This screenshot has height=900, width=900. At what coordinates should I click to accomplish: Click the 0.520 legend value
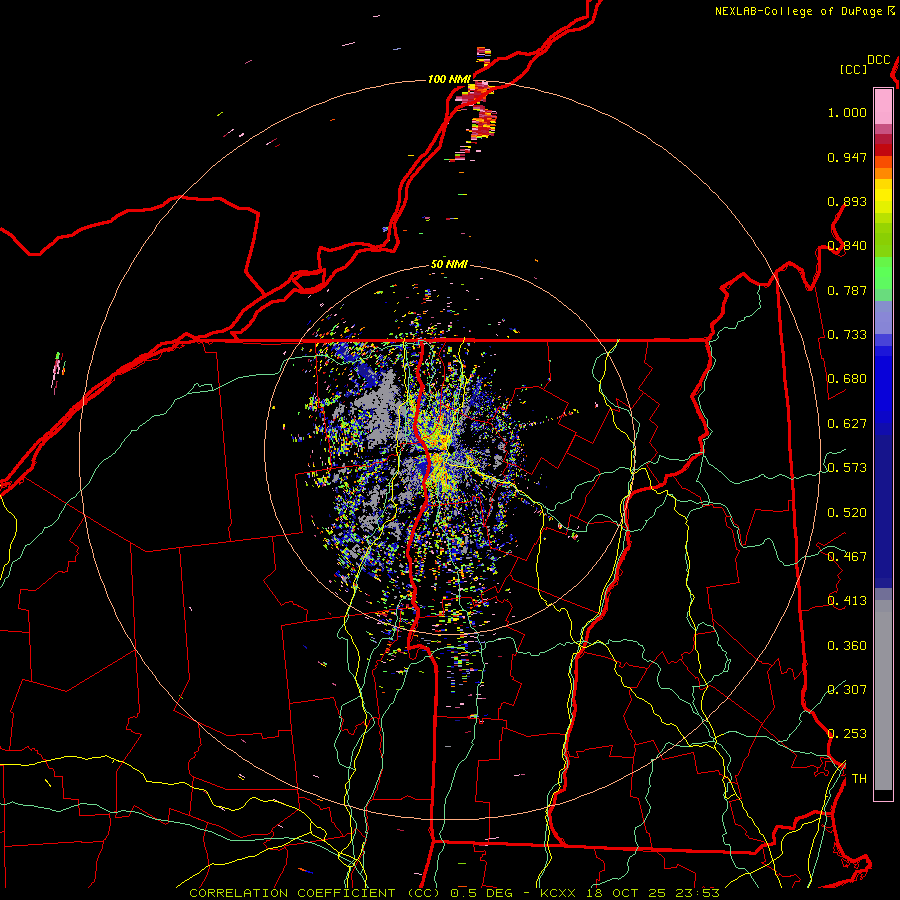click(847, 513)
